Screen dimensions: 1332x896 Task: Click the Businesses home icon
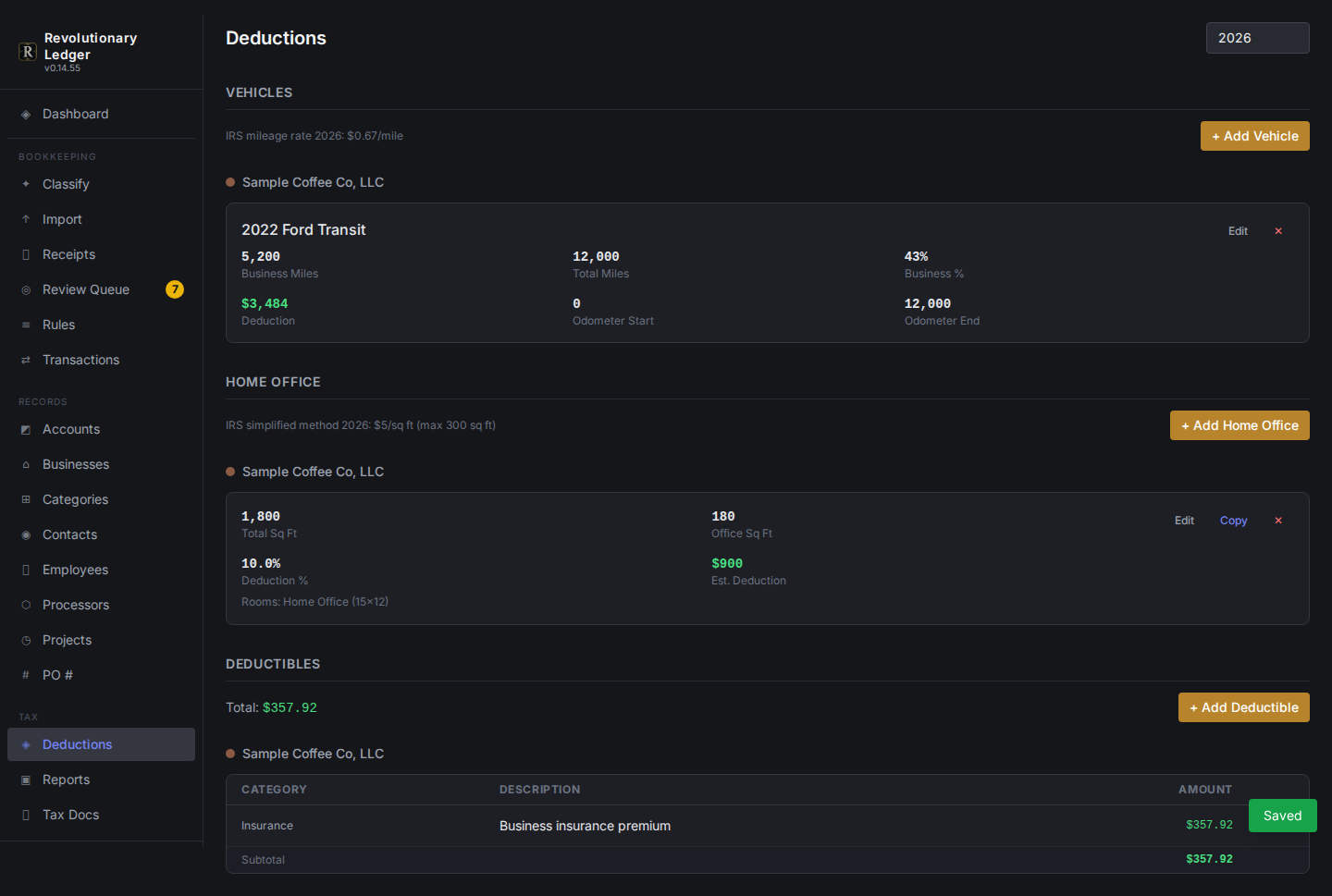(26, 464)
